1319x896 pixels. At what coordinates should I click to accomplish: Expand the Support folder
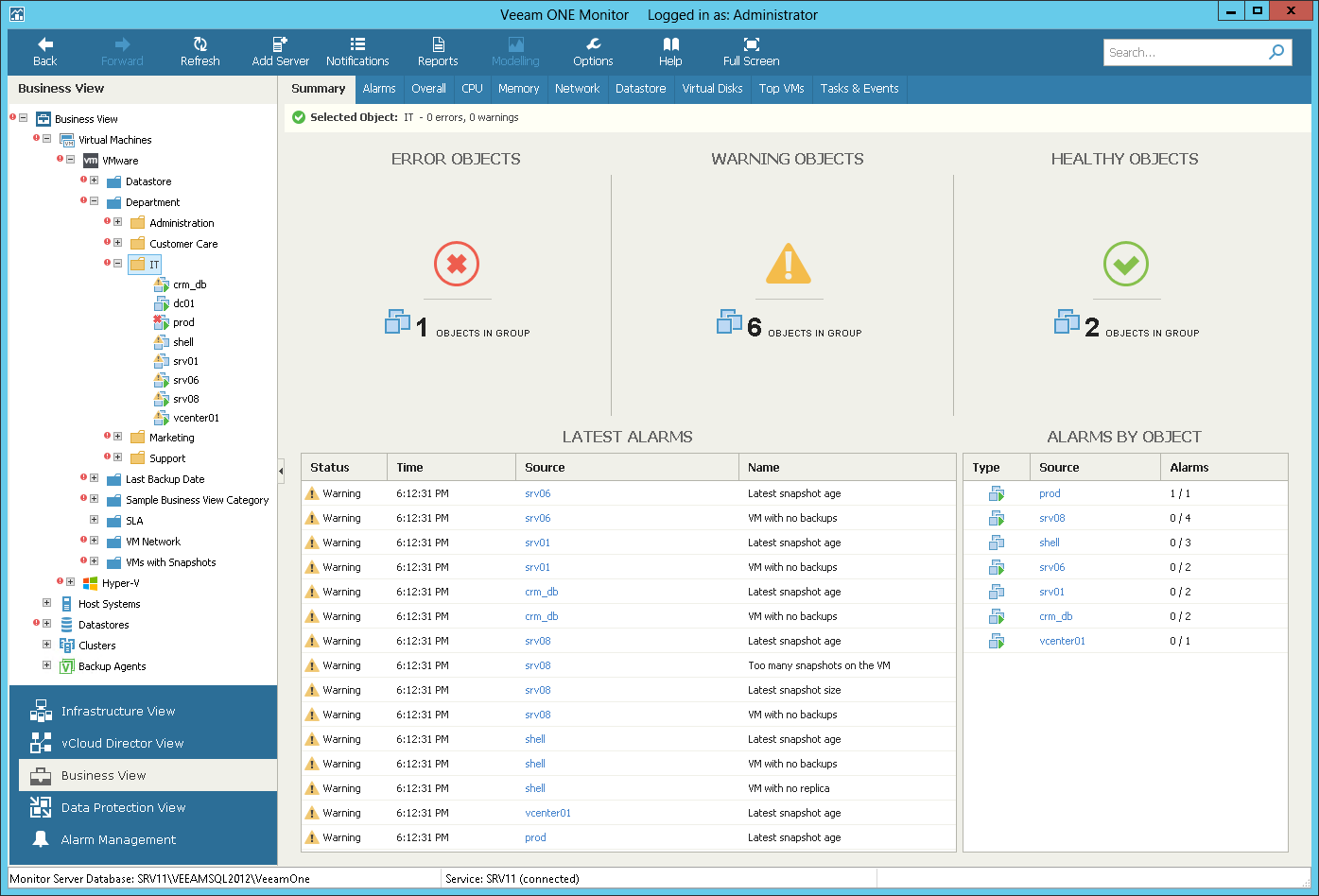coord(117,457)
